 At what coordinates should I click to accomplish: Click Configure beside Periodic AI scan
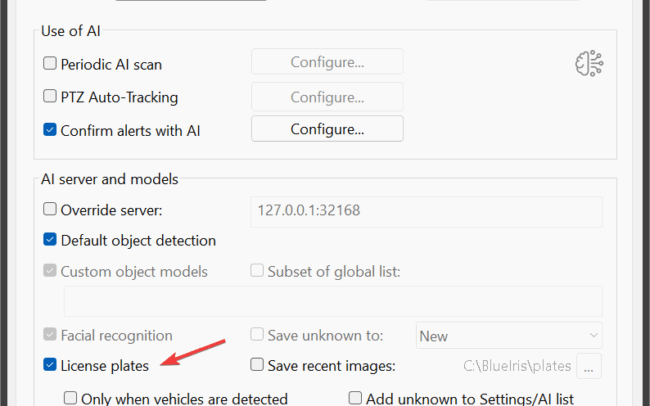point(327,63)
